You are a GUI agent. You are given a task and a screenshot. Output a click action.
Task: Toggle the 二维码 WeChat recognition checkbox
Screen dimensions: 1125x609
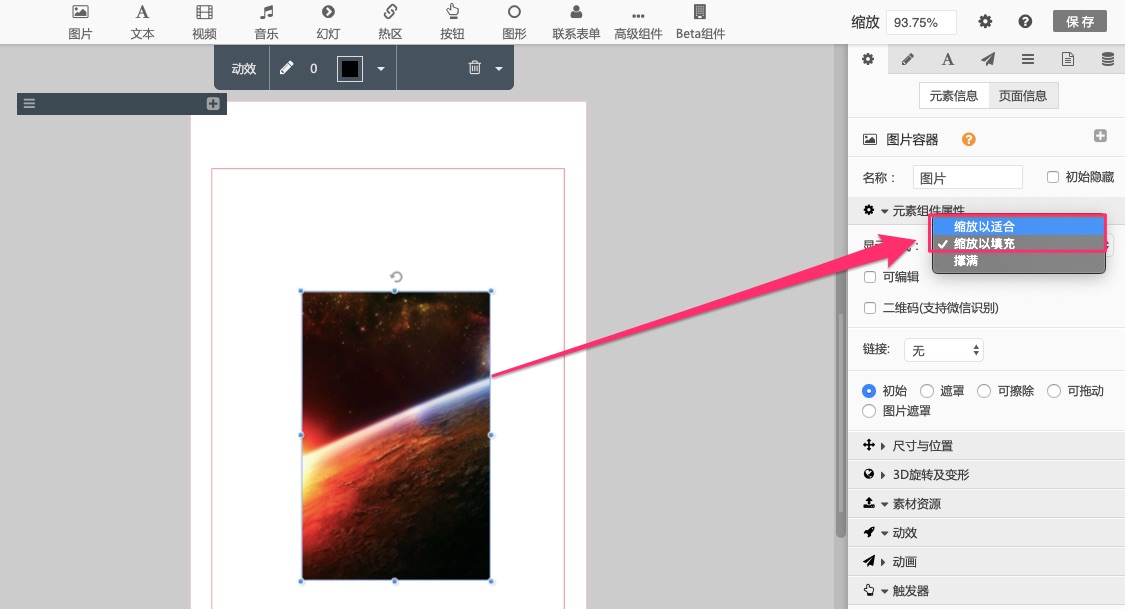tap(870, 308)
